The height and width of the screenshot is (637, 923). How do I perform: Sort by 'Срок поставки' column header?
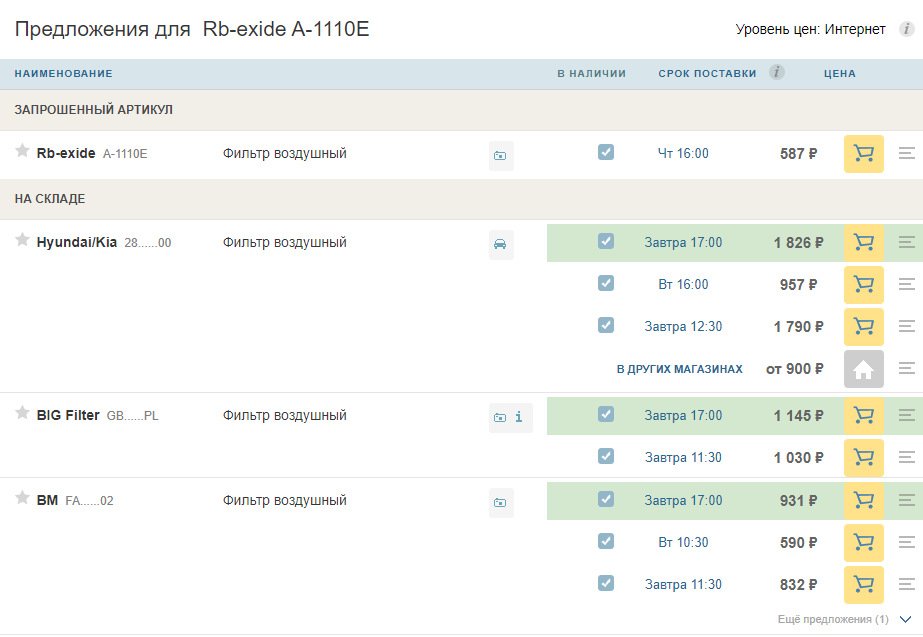point(707,74)
